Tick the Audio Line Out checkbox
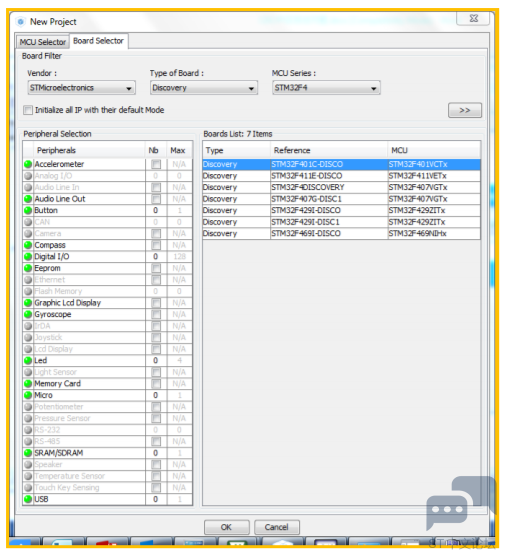505x559 pixels. click(156, 199)
